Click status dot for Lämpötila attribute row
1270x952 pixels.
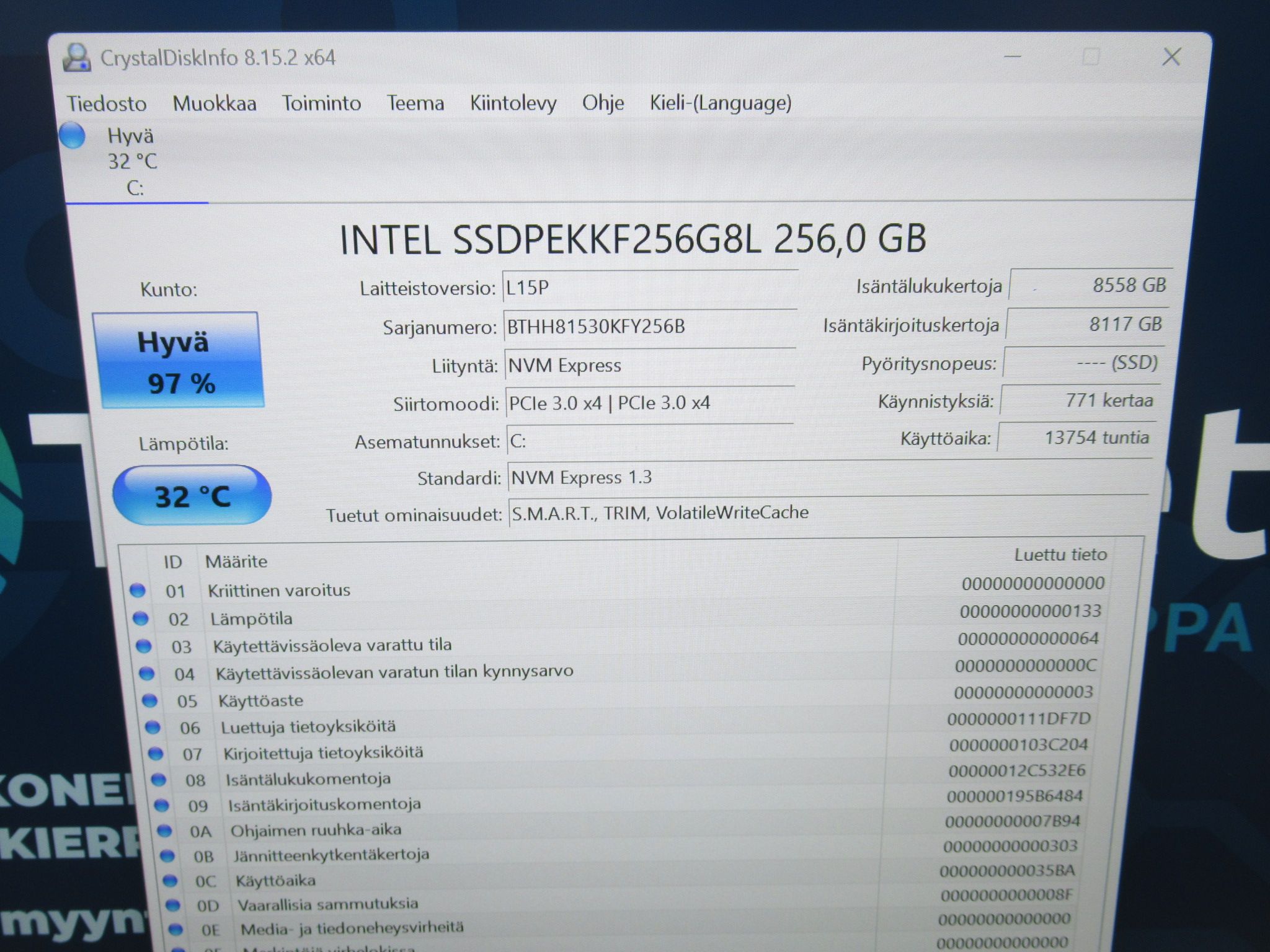tap(141, 618)
